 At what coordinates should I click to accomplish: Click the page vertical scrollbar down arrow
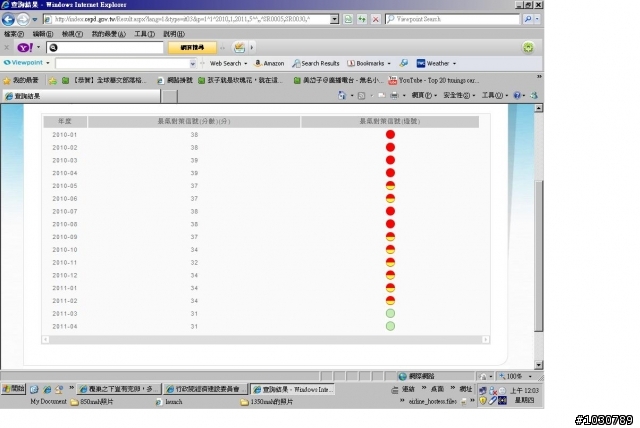click(539, 365)
